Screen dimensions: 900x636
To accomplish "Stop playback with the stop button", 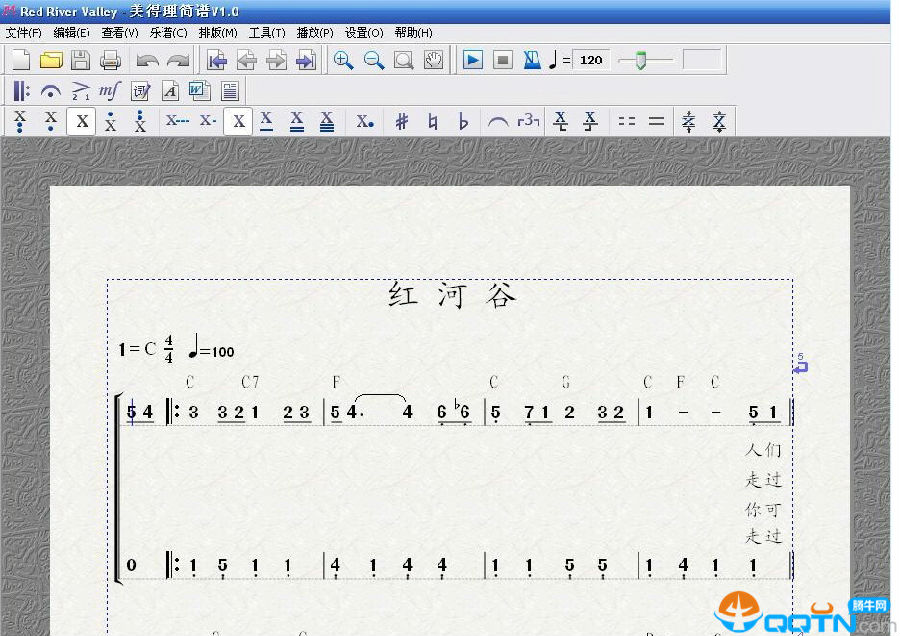I will pyautogui.click(x=503, y=60).
